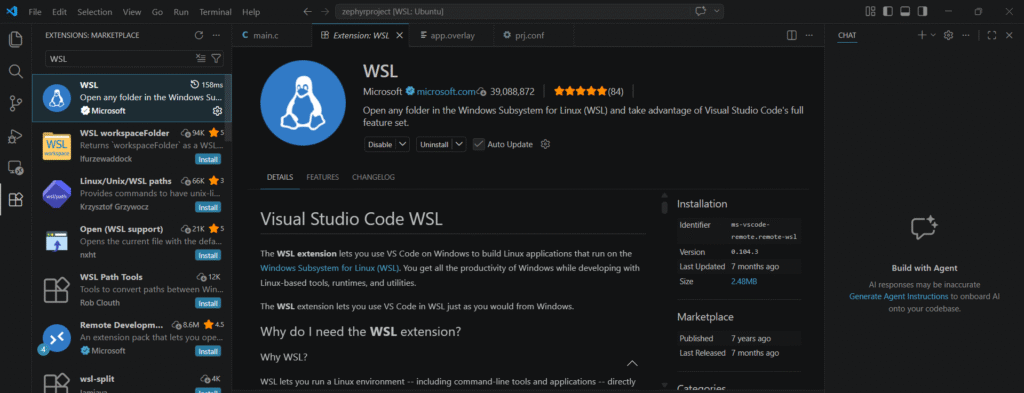Open the Selection menu

(95, 12)
